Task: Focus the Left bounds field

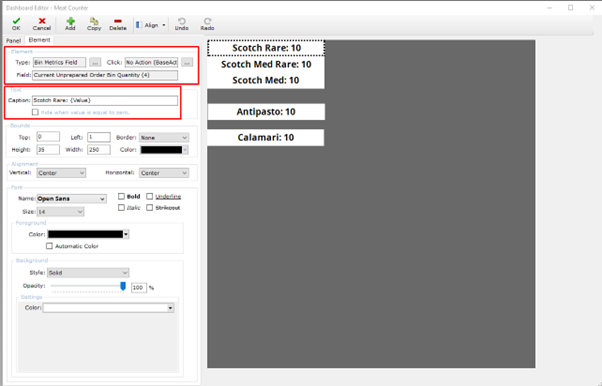Action: 99,137
